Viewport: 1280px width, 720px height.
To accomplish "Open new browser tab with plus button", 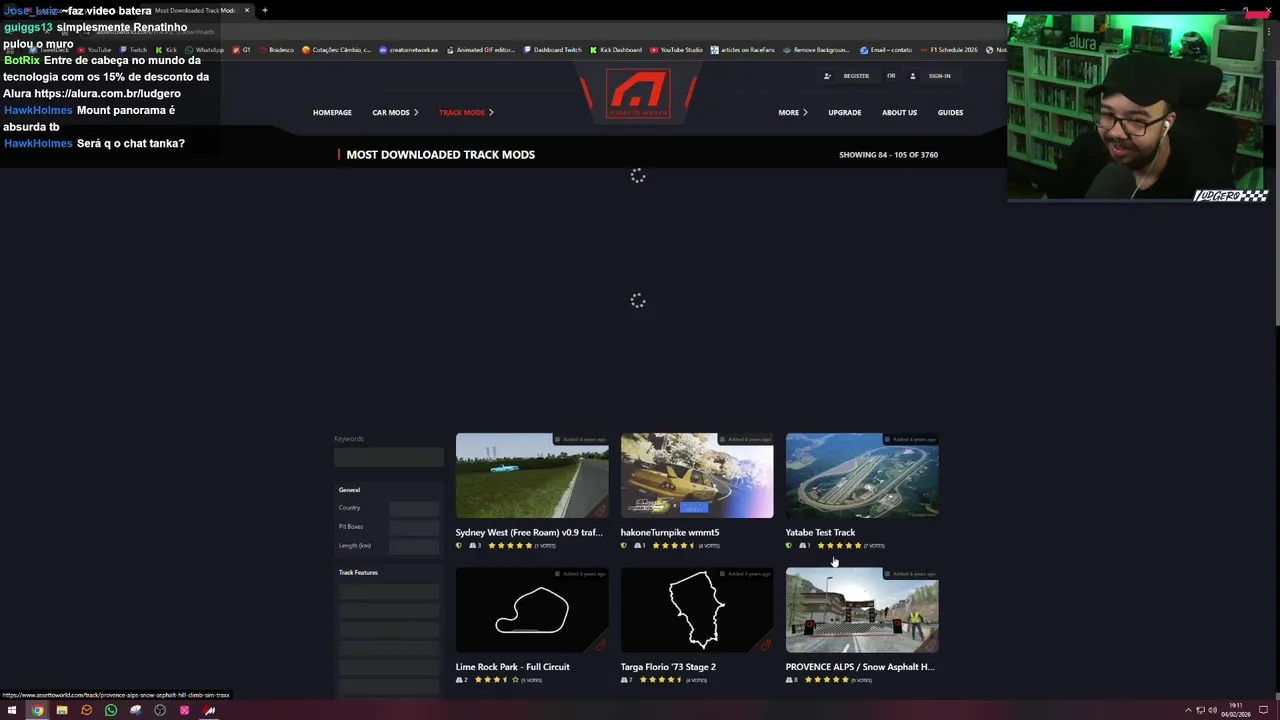I will tap(265, 10).
